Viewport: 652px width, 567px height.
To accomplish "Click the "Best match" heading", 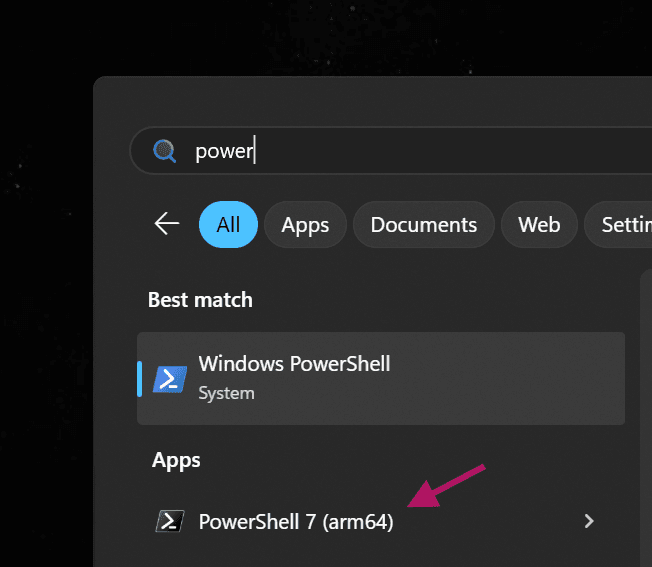I will [x=200, y=300].
